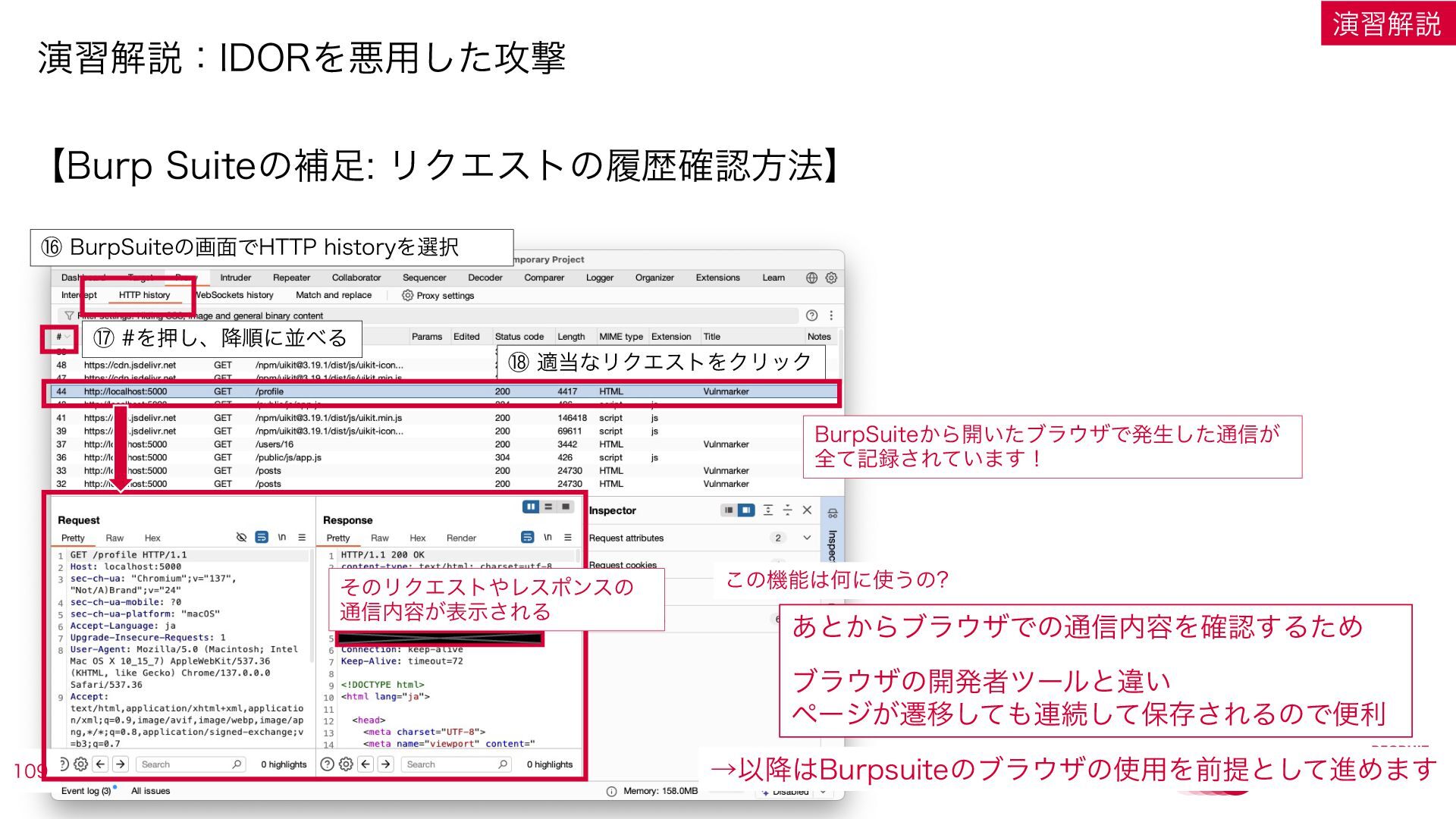The image size is (1456, 819).
Task: Show the Raw view of the Request
Action: click(115, 538)
